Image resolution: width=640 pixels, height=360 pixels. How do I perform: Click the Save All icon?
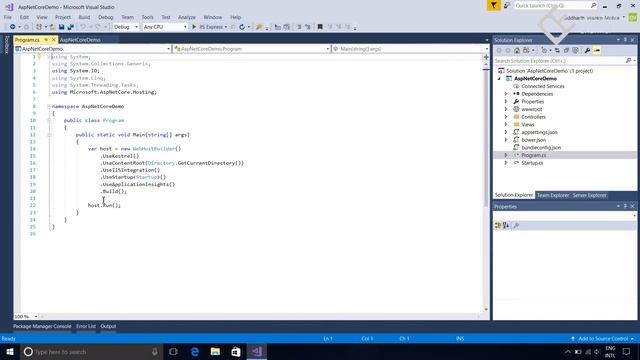[x=70, y=27]
